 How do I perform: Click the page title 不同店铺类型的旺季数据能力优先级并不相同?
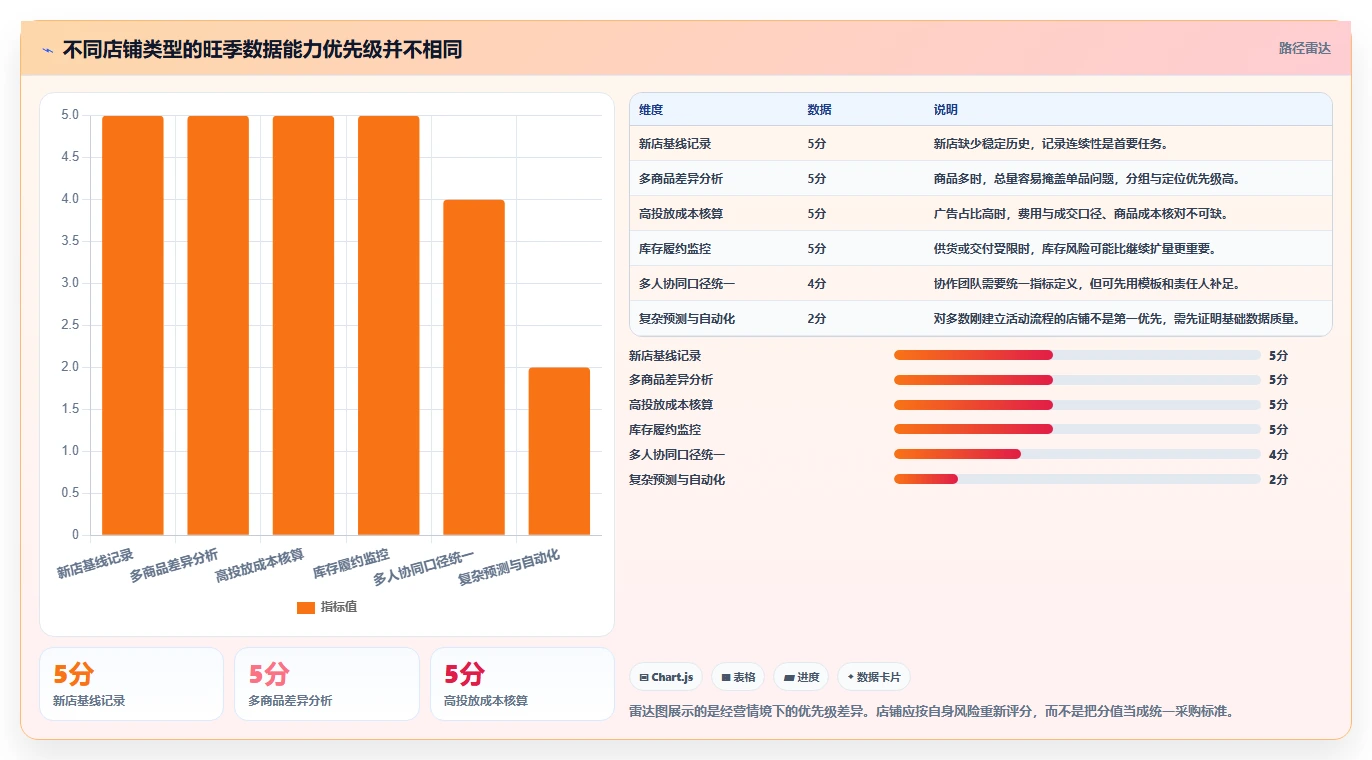(262, 49)
